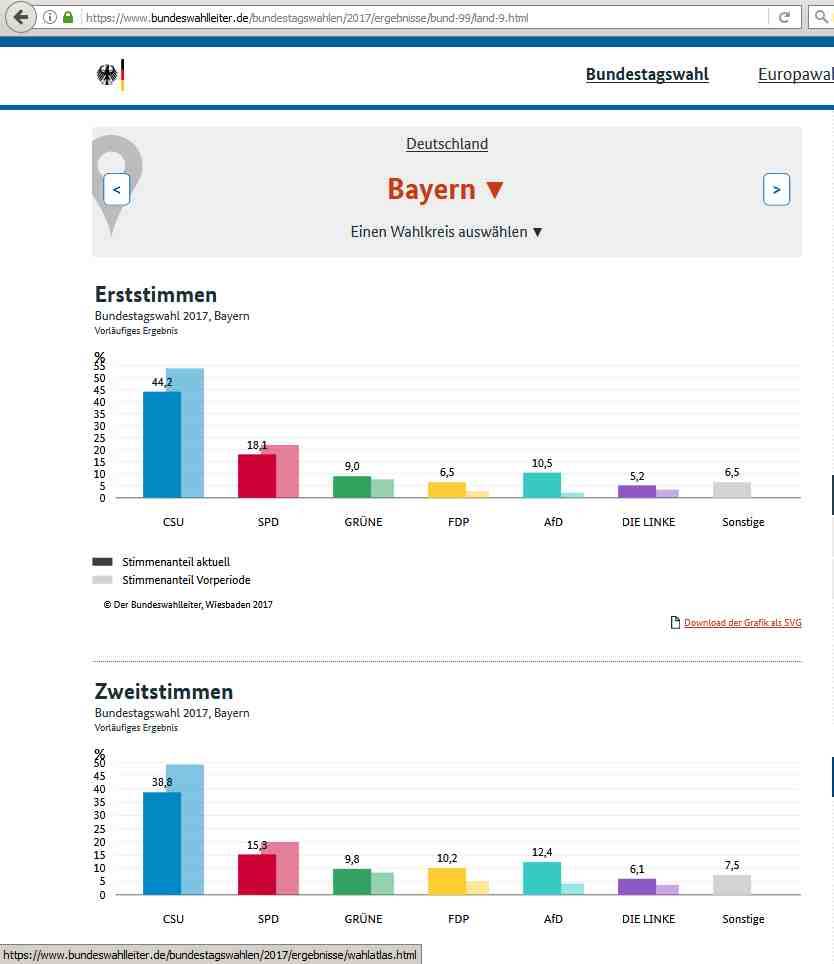This screenshot has width=834, height=964.
Task: Click the GRÜNE current bar in Erststimmen chart
Action: (352, 487)
